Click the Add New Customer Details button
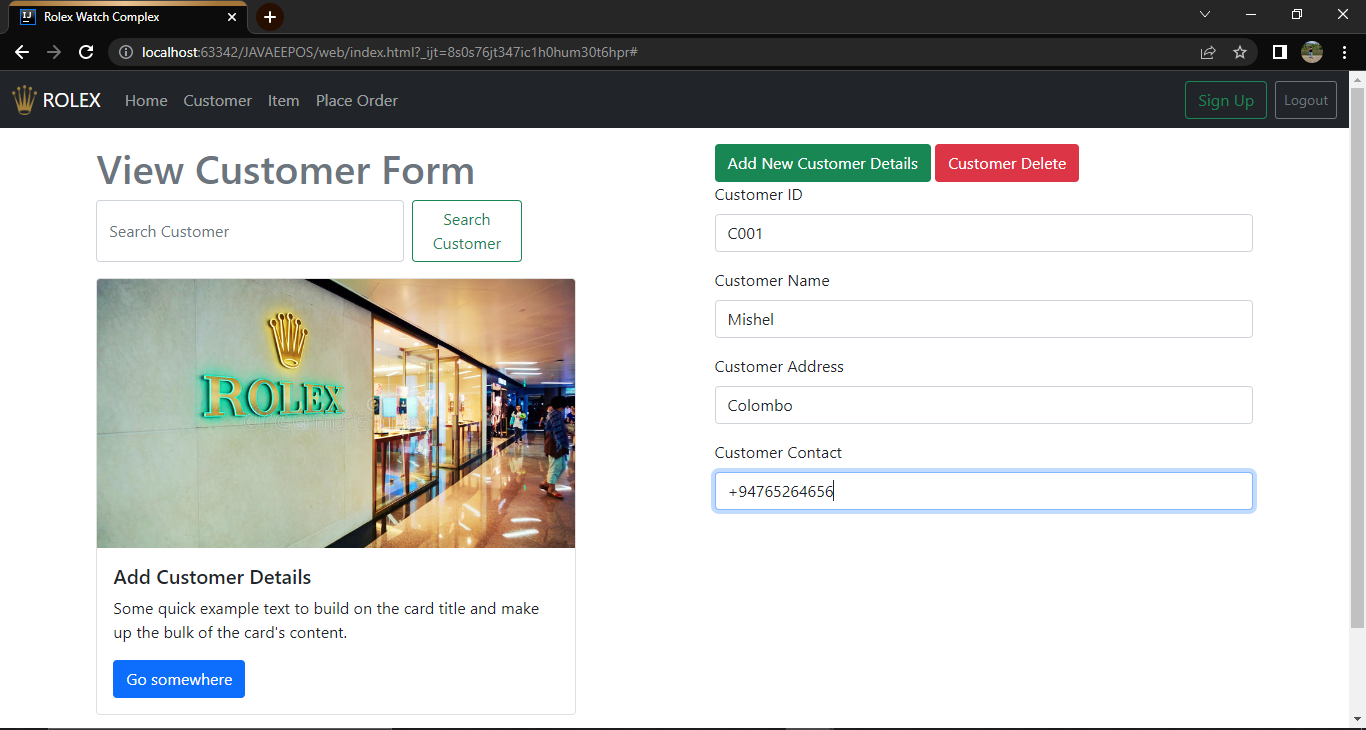Screen dimensions: 1366x730 coord(822,162)
